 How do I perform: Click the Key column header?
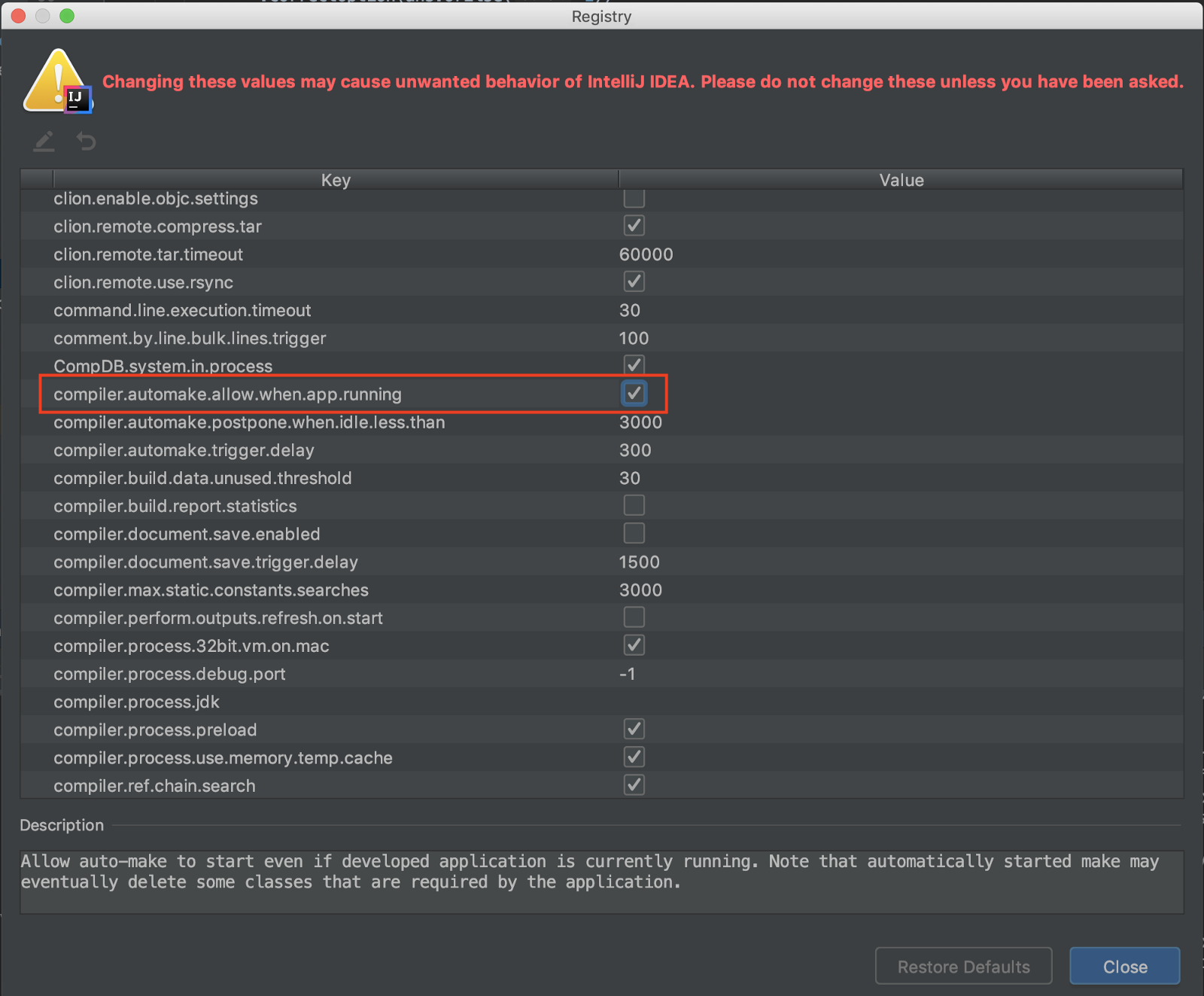tap(336, 180)
